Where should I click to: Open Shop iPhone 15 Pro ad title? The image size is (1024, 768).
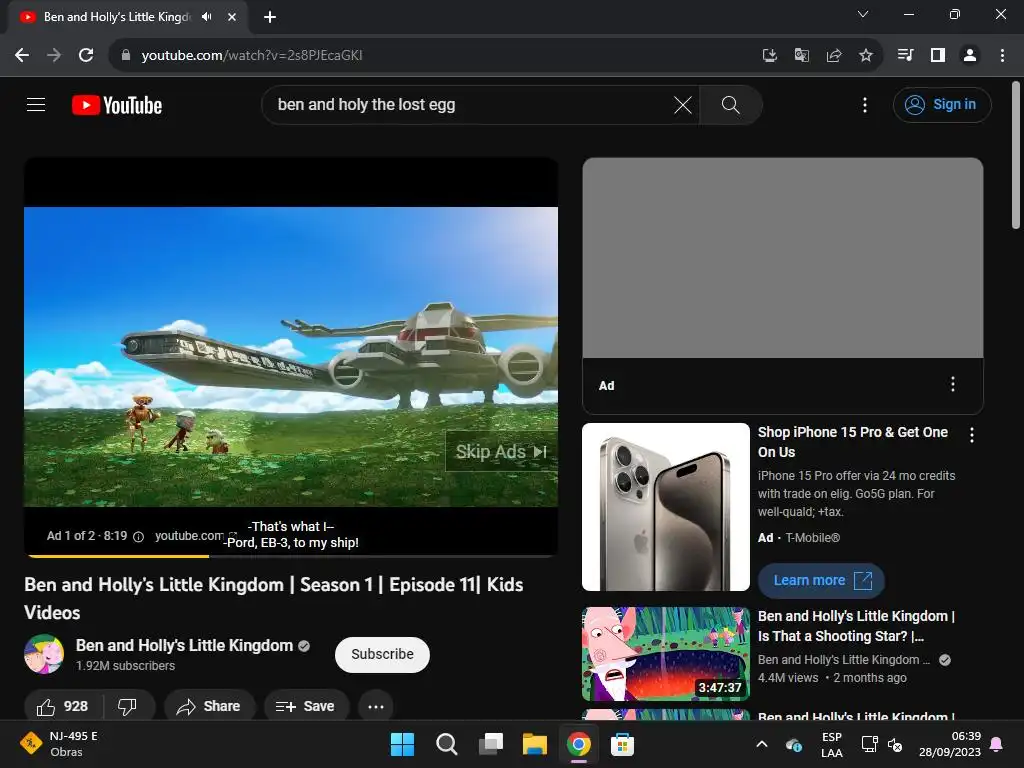[852, 441]
